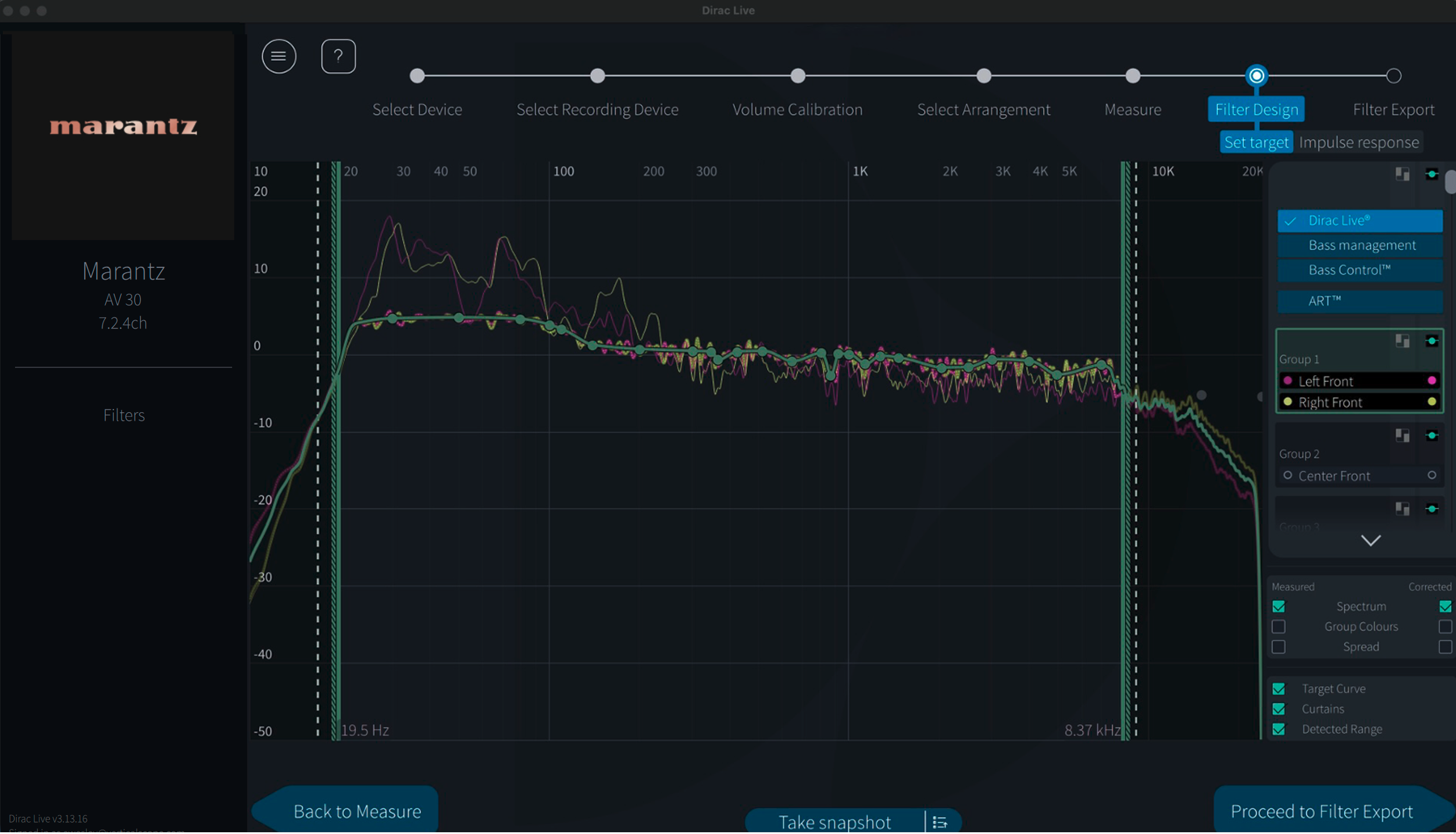This screenshot has height=834, width=1456.
Task: Click the help question mark icon
Action: [338, 56]
